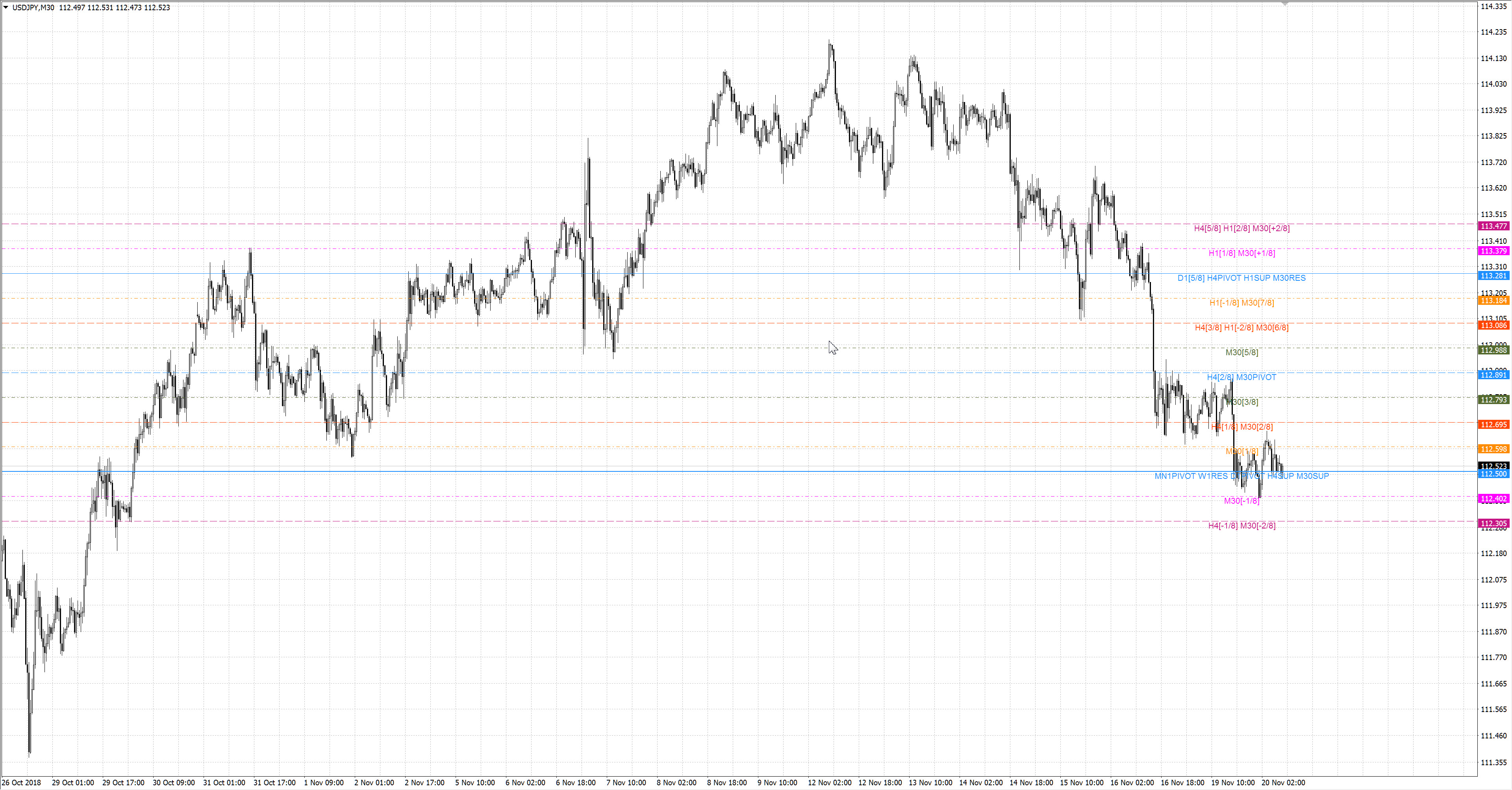Select the 112.305 magenta price tag
Viewport: 1512px width, 790px height.
pyautogui.click(x=1493, y=523)
